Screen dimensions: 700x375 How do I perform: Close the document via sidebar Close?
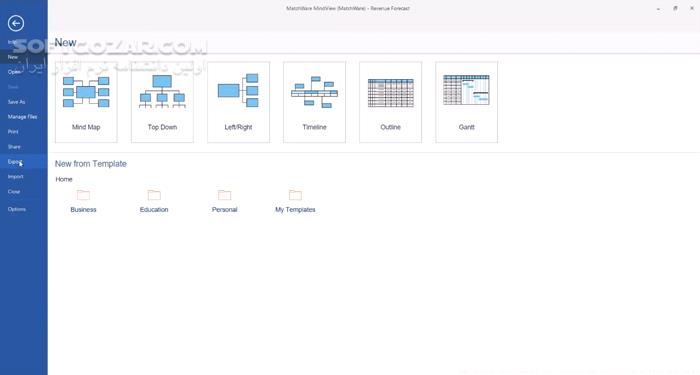(24, 192)
